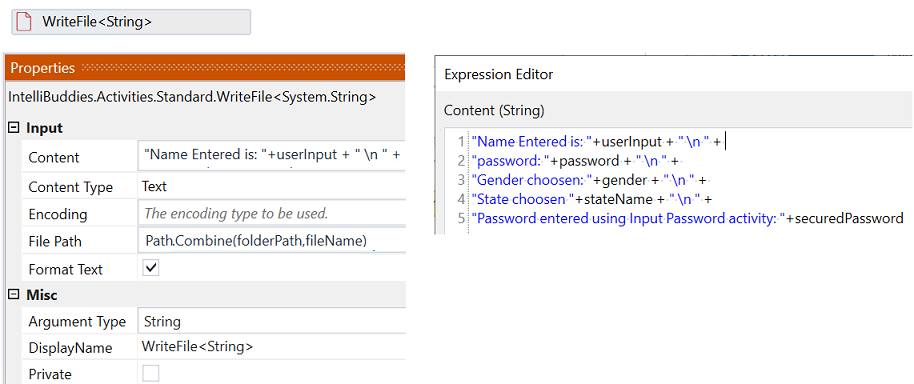
Task: Edit the File Path Path.Combine field
Action: (x=272, y=241)
